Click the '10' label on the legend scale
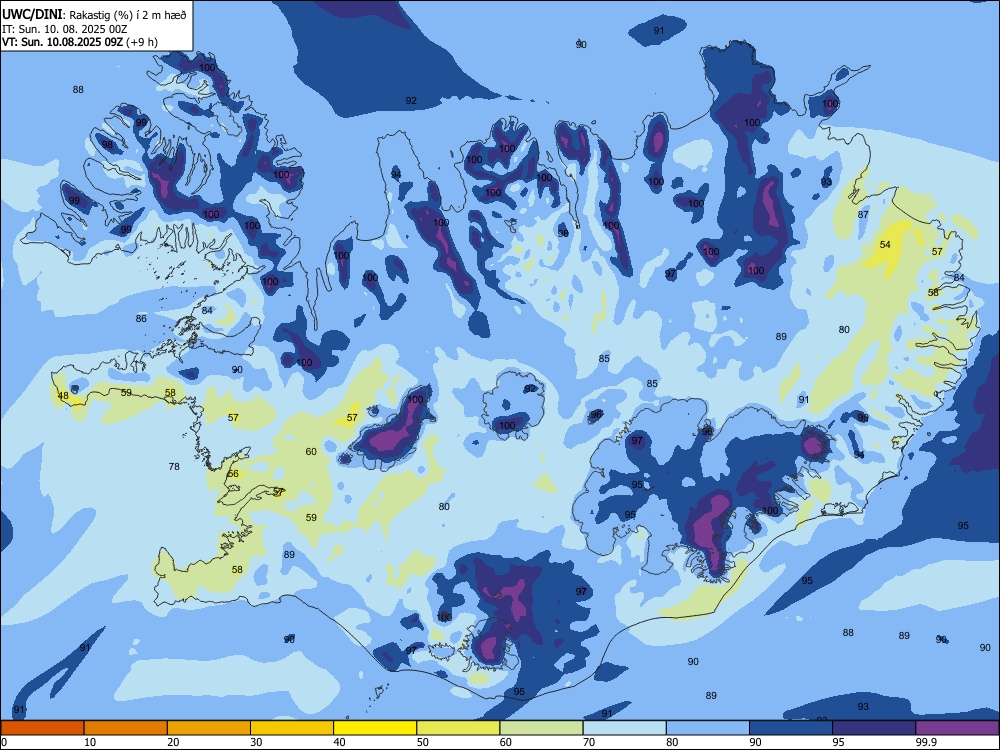This screenshot has height=750, width=1000. point(90,742)
